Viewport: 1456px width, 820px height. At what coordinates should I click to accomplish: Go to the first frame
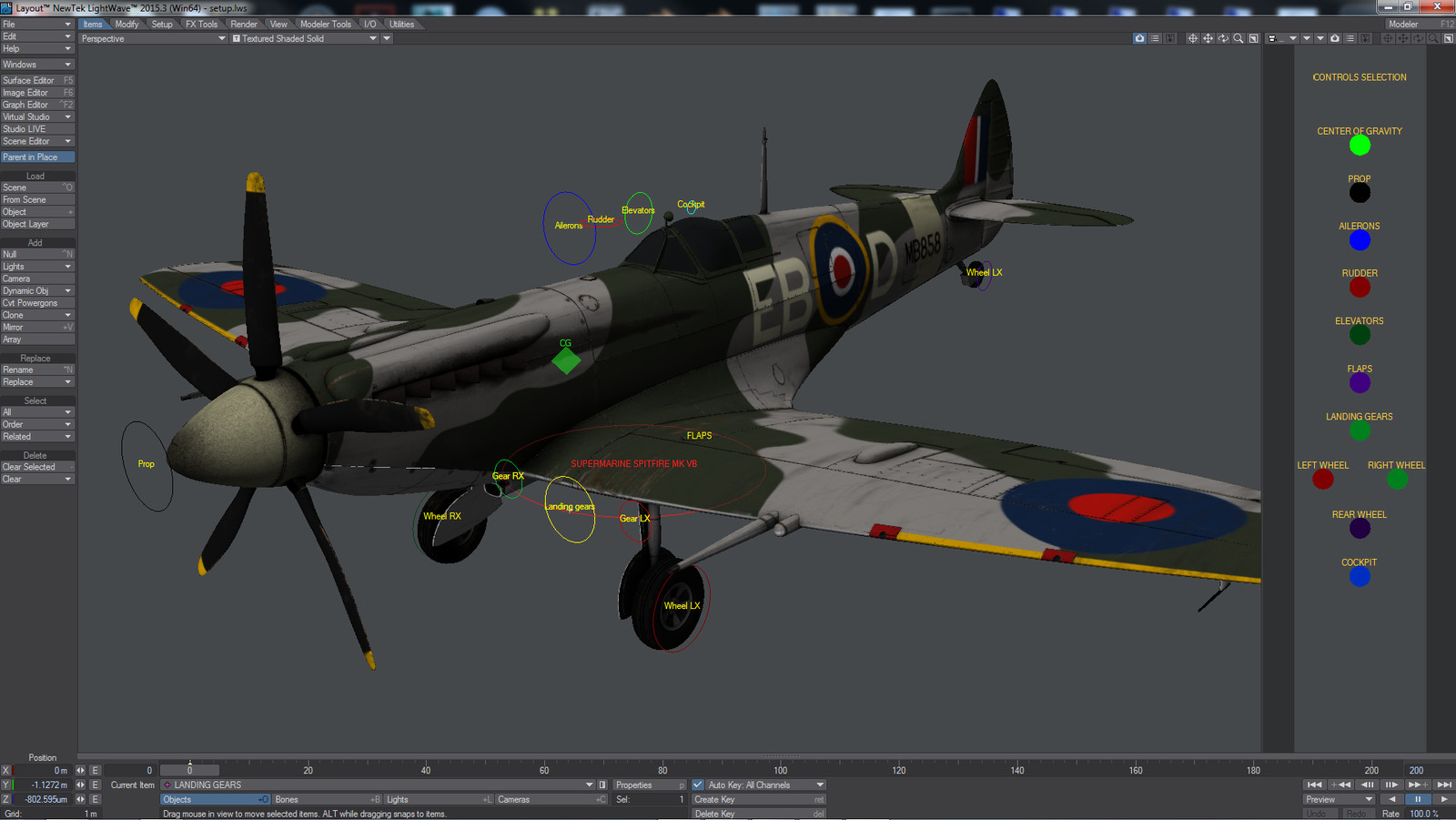click(x=1314, y=785)
